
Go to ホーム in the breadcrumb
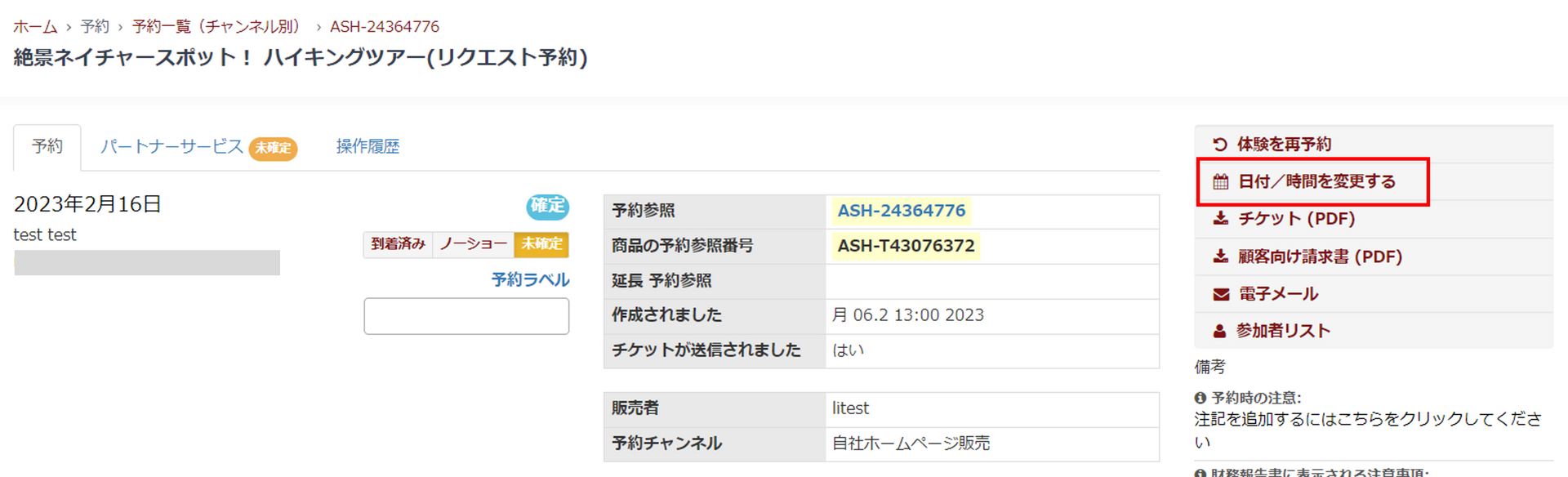(x=35, y=27)
